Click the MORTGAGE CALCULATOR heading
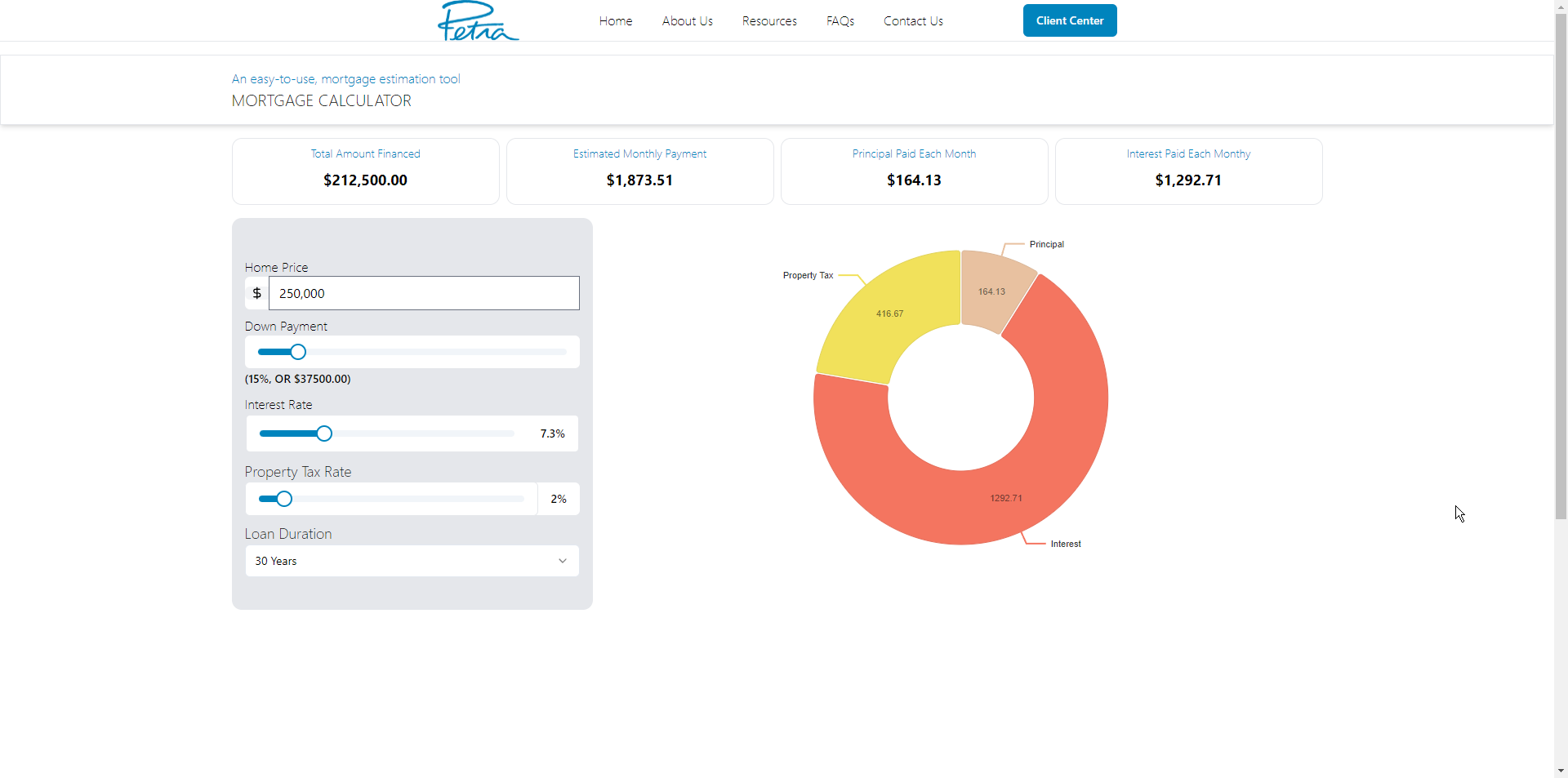Screen dimensions: 1568x778 pyautogui.click(x=322, y=100)
